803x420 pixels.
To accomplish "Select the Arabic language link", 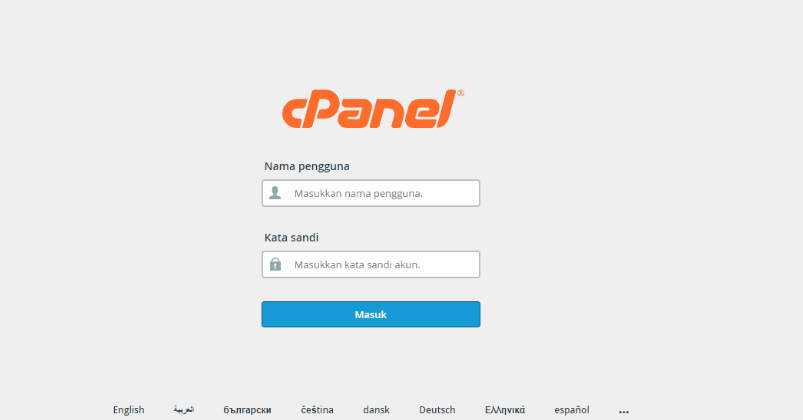I will pos(184,410).
